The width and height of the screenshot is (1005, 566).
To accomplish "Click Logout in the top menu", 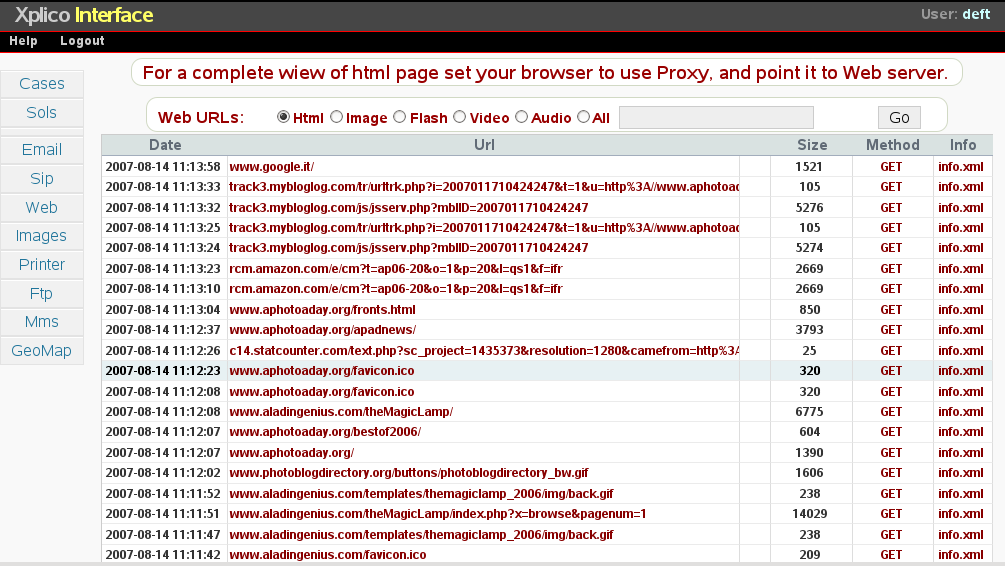I will point(82,41).
